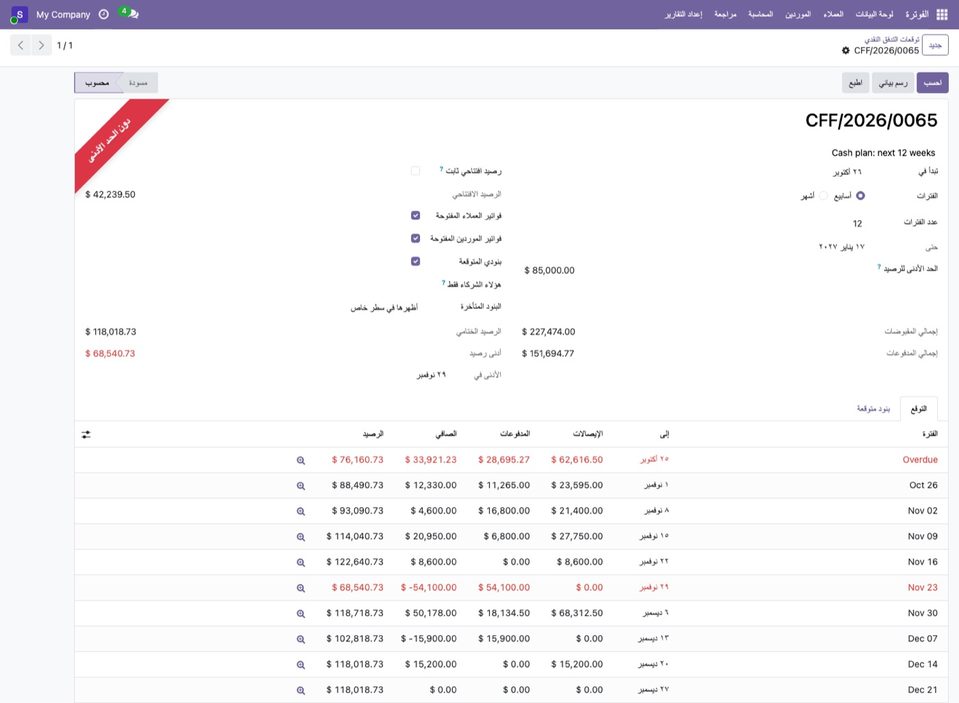
Task: Open column options icon in table header
Action: [86, 434]
